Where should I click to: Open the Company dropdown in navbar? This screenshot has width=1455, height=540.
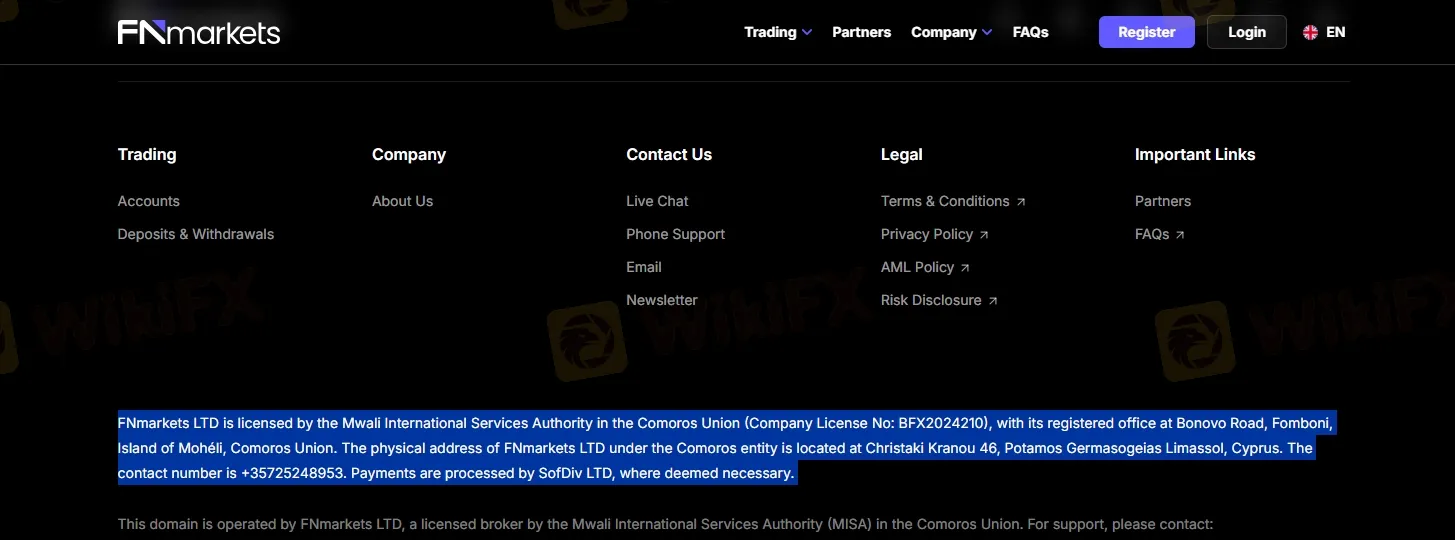coord(951,32)
